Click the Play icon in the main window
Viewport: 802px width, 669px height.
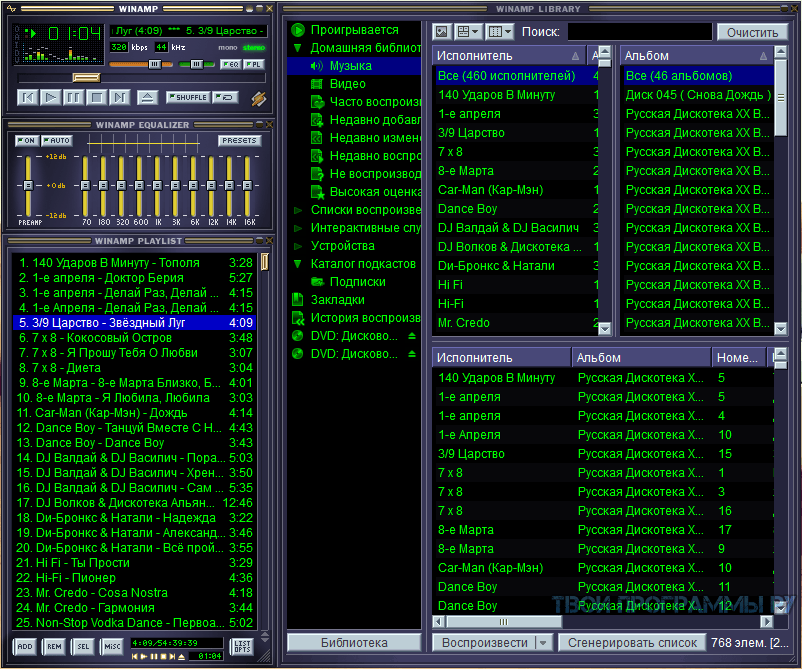pyautogui.click(x=50, y=97)
